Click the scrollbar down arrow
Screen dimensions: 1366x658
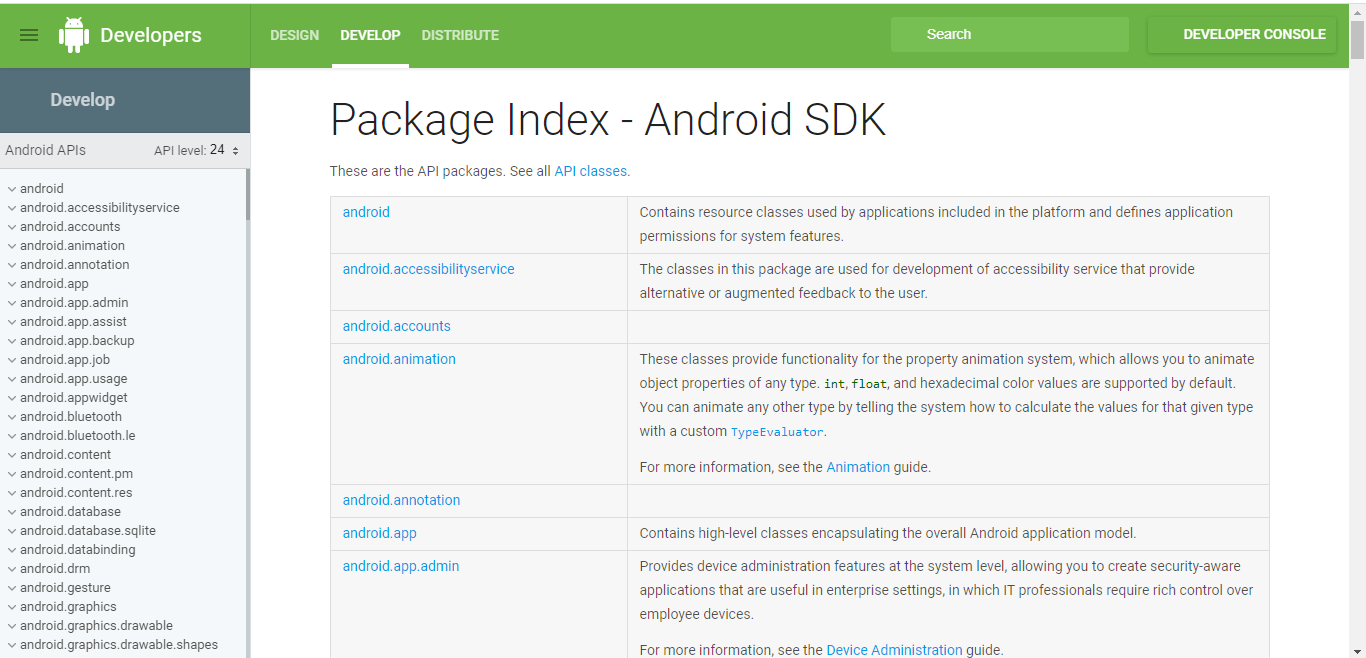coord(1358,649)
